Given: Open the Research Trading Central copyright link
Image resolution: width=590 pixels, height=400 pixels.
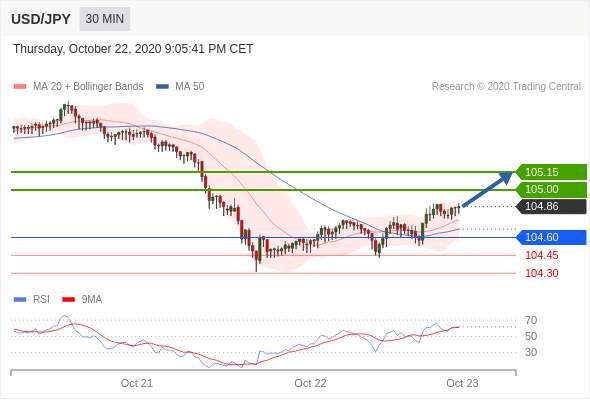Looking at the screenshot, I should [506, 87].
